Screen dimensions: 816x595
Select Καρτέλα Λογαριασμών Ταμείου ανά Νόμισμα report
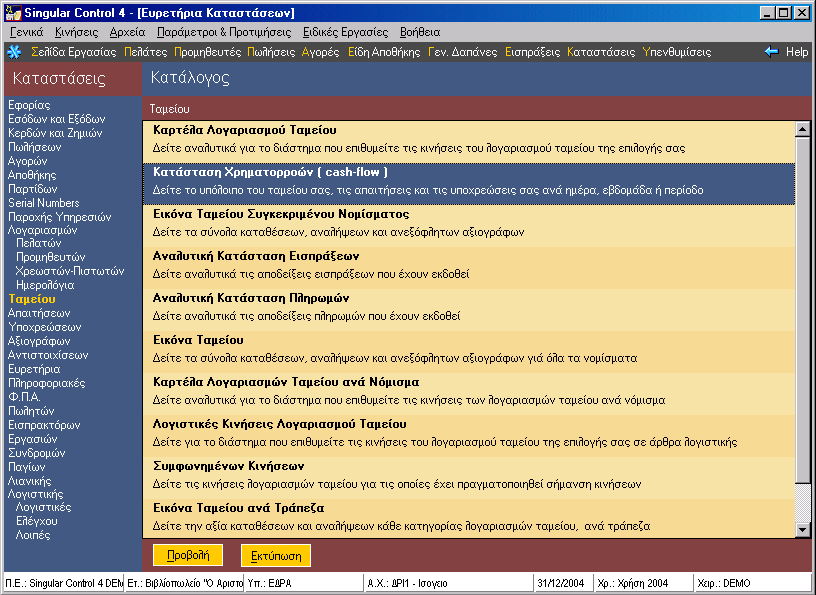469,394
